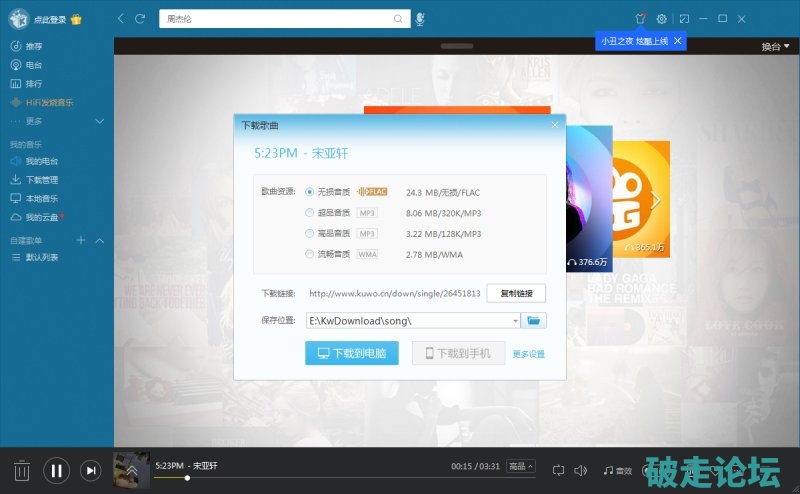Image resolution: width=800 pixels, height=494 pixels.
Task: Skip to the next track
Action: click(90, 470)
